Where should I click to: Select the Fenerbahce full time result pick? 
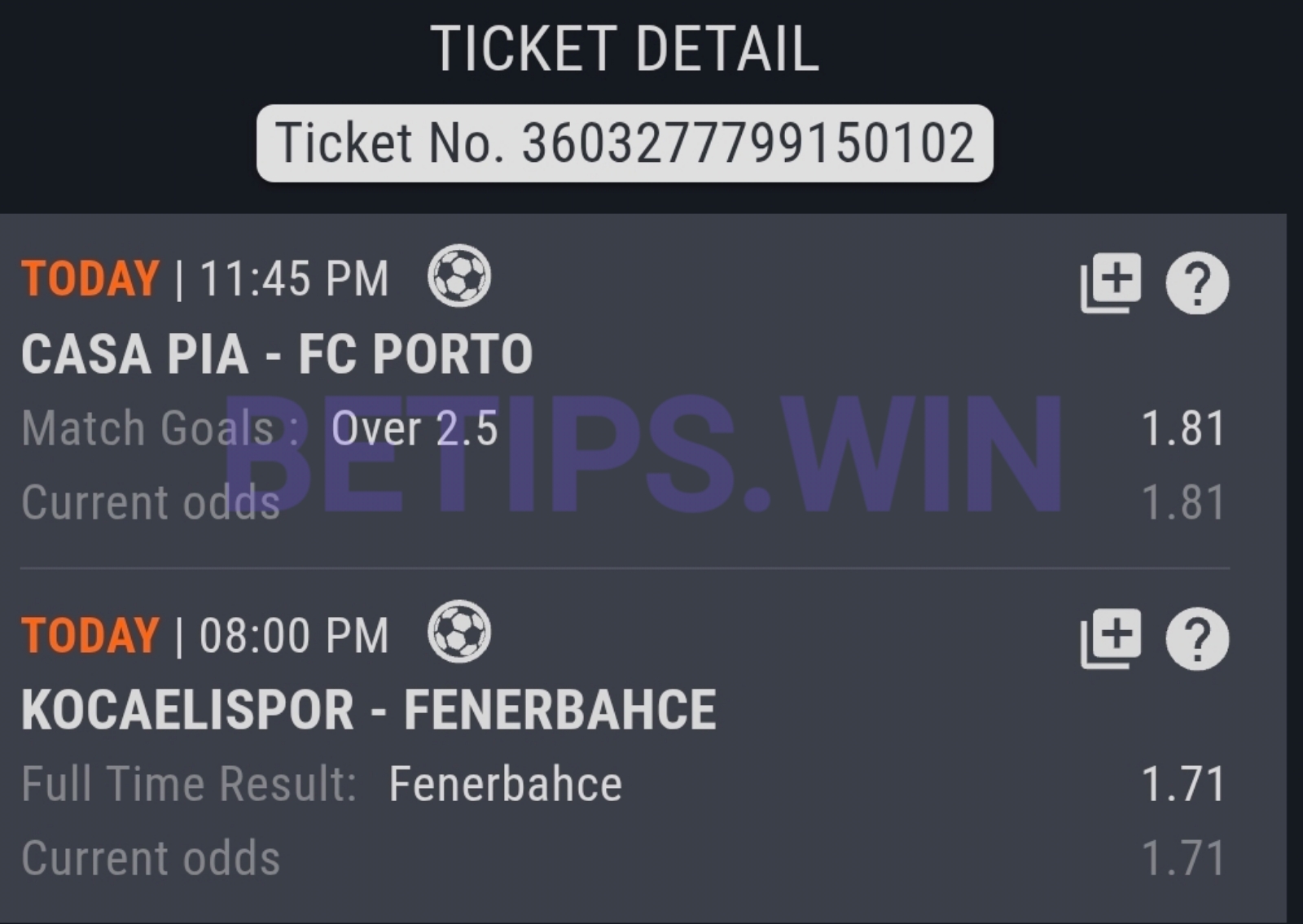coord(505,784)
